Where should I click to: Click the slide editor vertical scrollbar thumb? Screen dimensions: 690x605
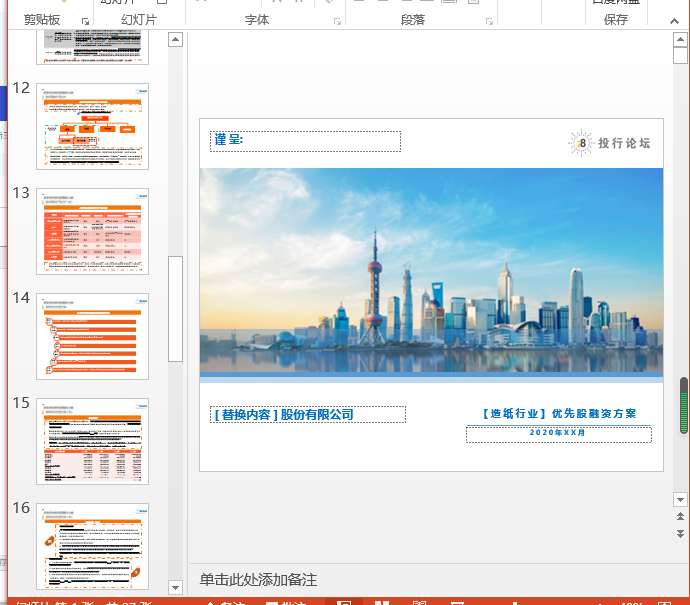click(680, 55)
